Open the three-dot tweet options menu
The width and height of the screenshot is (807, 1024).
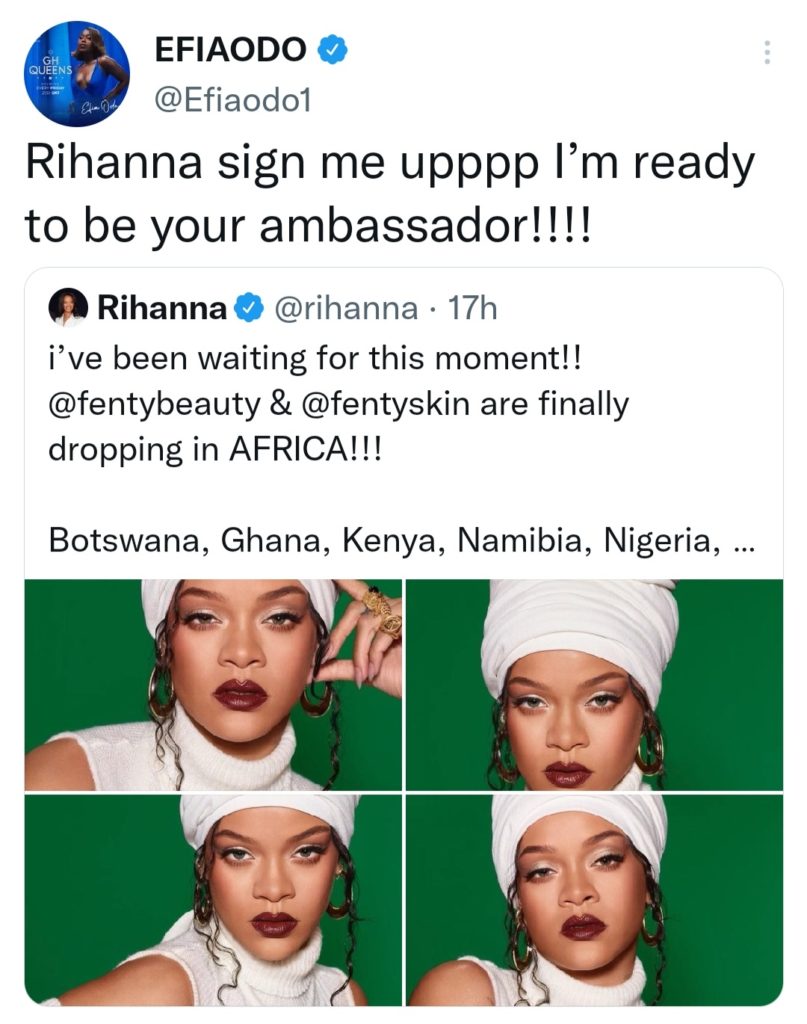(767, 52)
